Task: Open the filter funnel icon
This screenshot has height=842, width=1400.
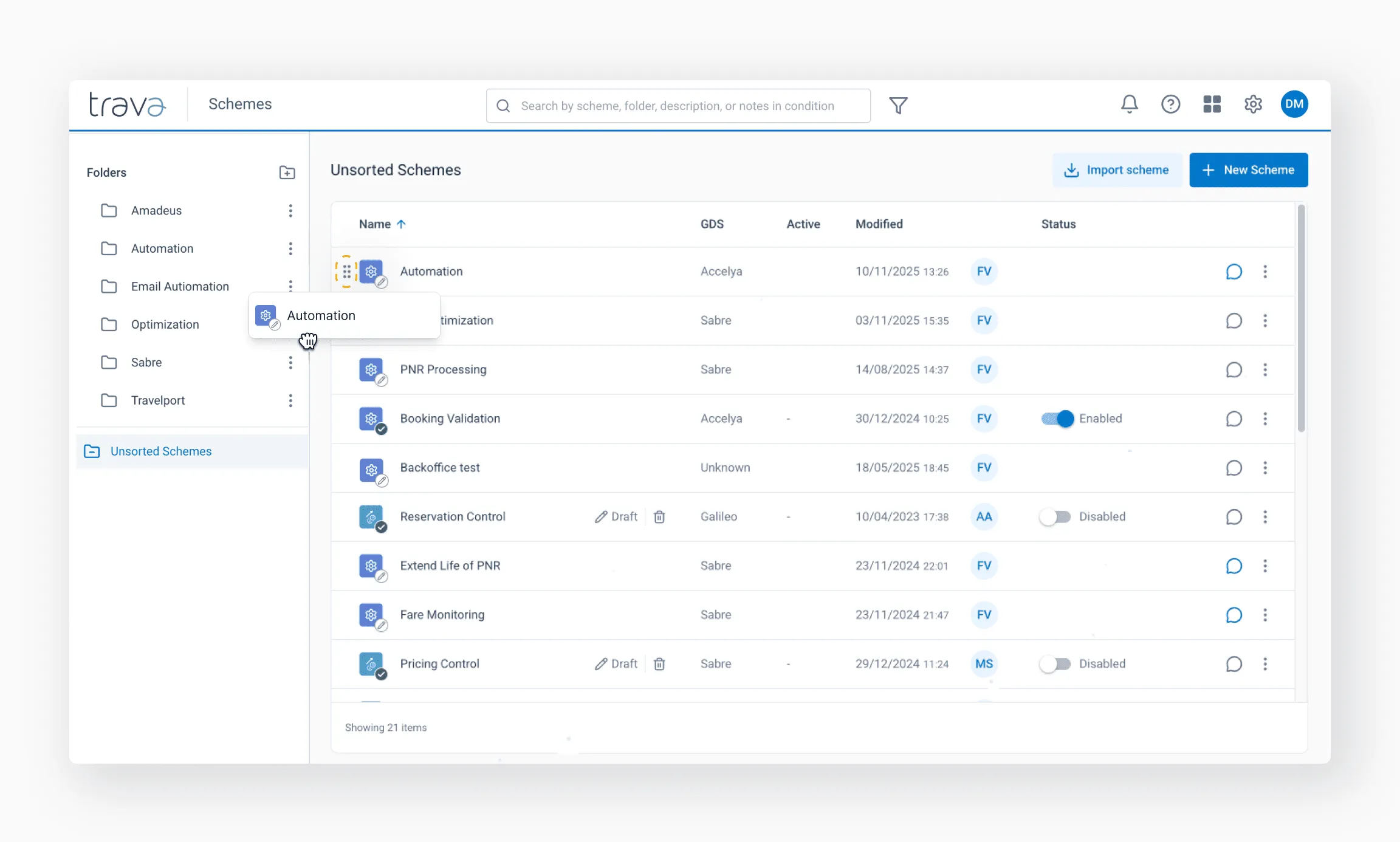Action: pyautogui.click(x=898, y=106)
